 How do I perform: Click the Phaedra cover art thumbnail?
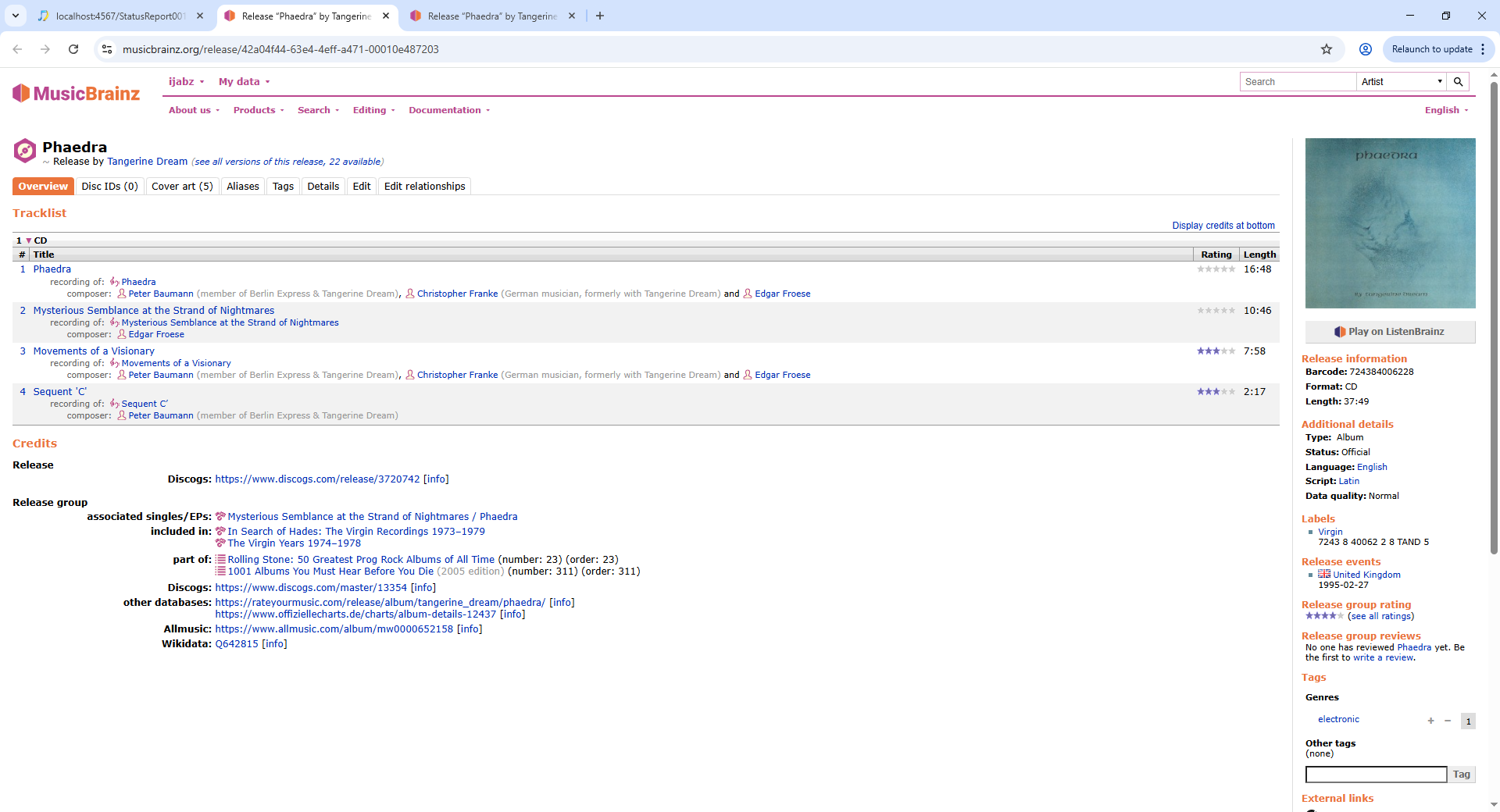pyautogui.click(x=1390, y=223)
